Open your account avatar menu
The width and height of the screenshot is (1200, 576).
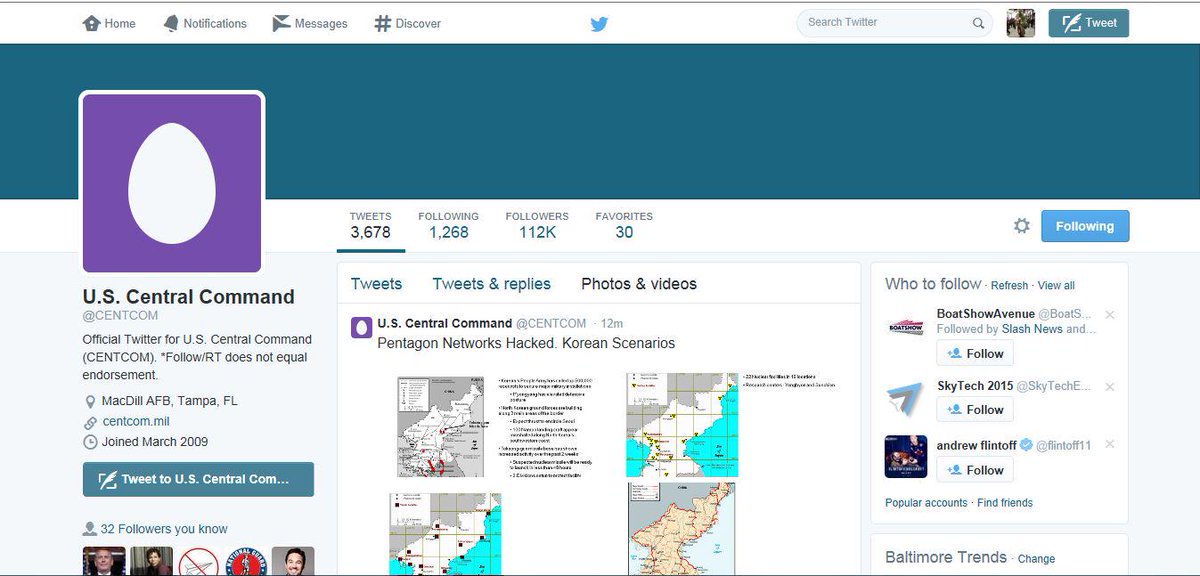1020,23
